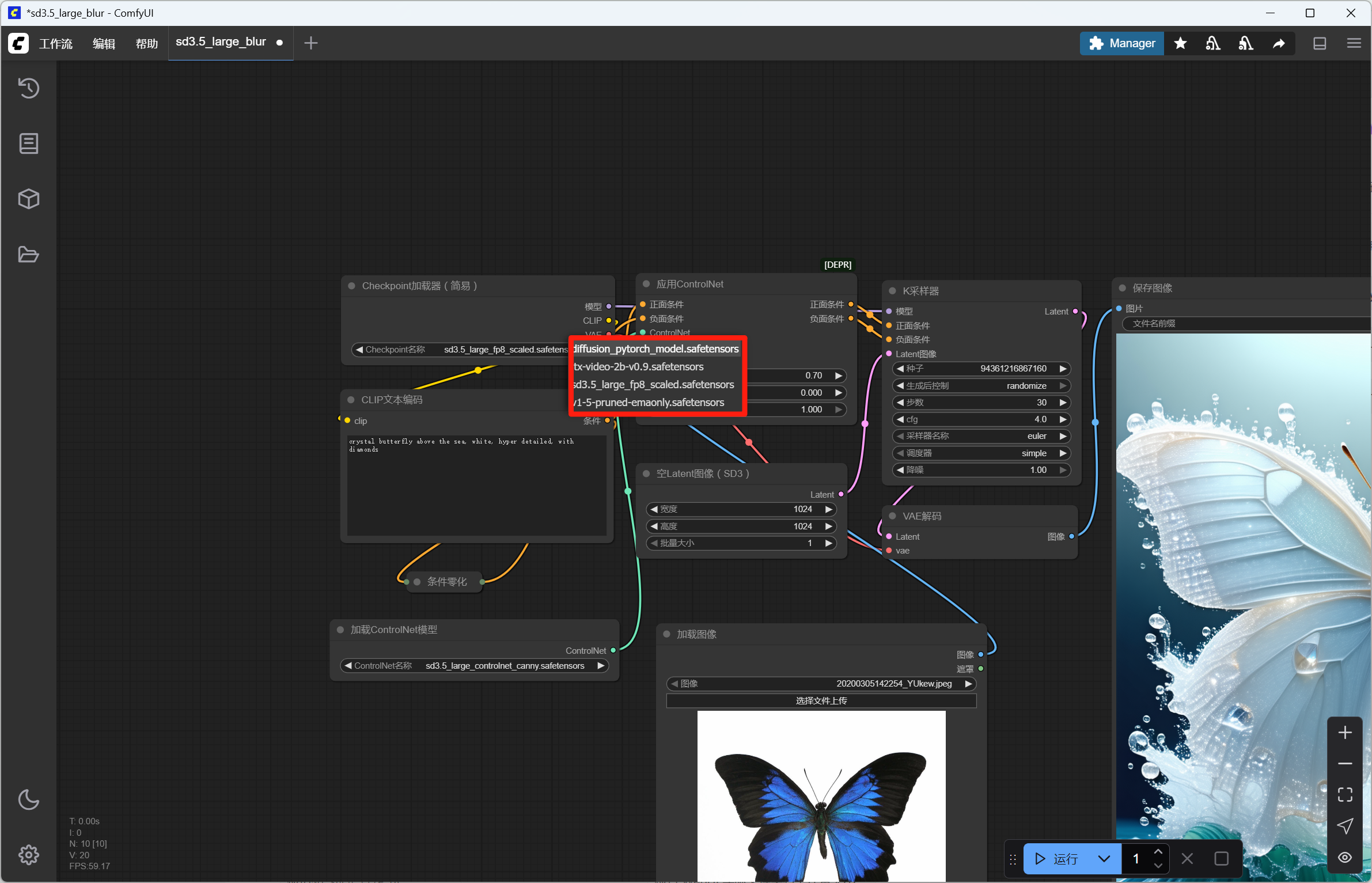Collapse the 应用ControlNet node dot

click(646, 284)
